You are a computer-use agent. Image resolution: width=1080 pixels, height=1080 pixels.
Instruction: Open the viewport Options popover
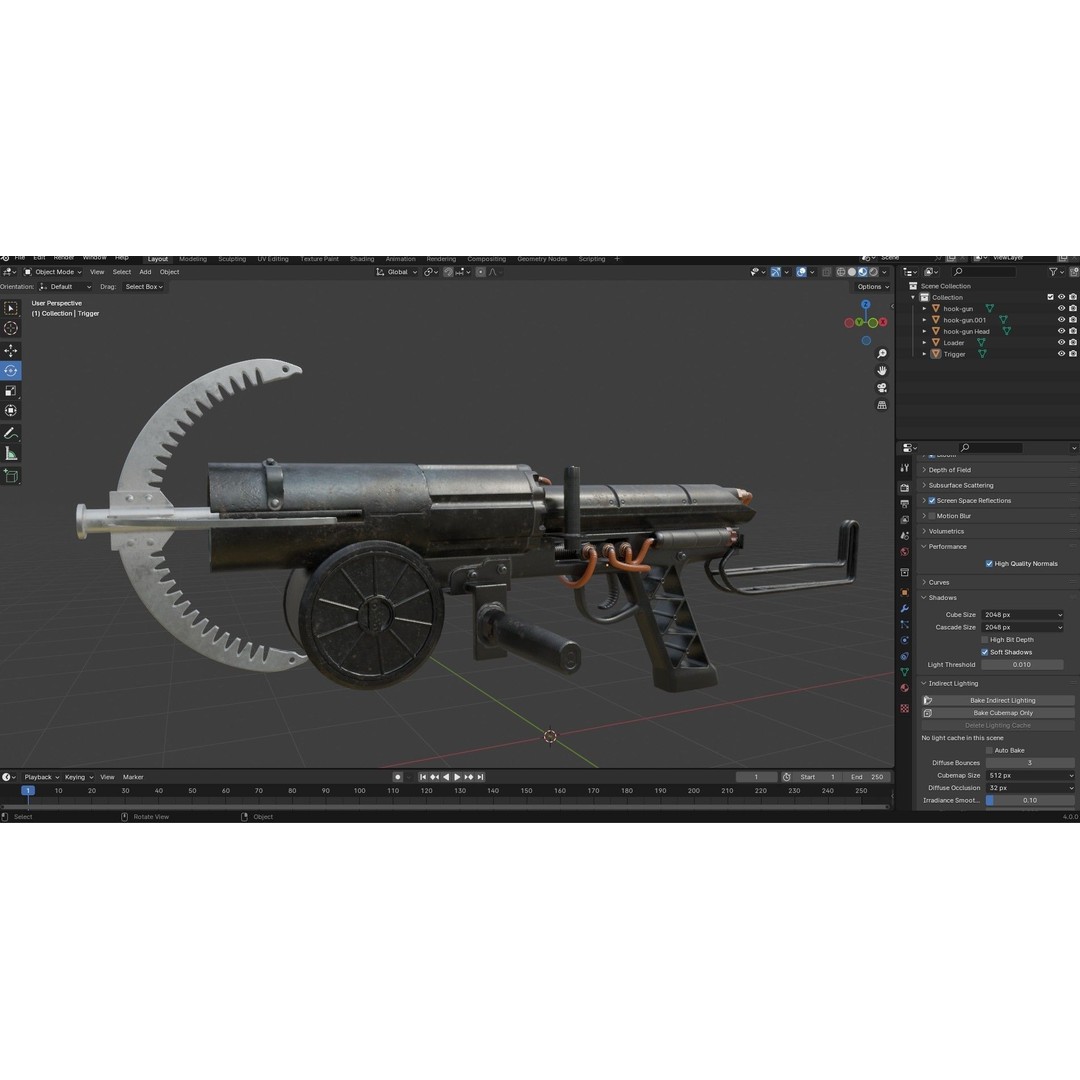(x=873, y=287)
